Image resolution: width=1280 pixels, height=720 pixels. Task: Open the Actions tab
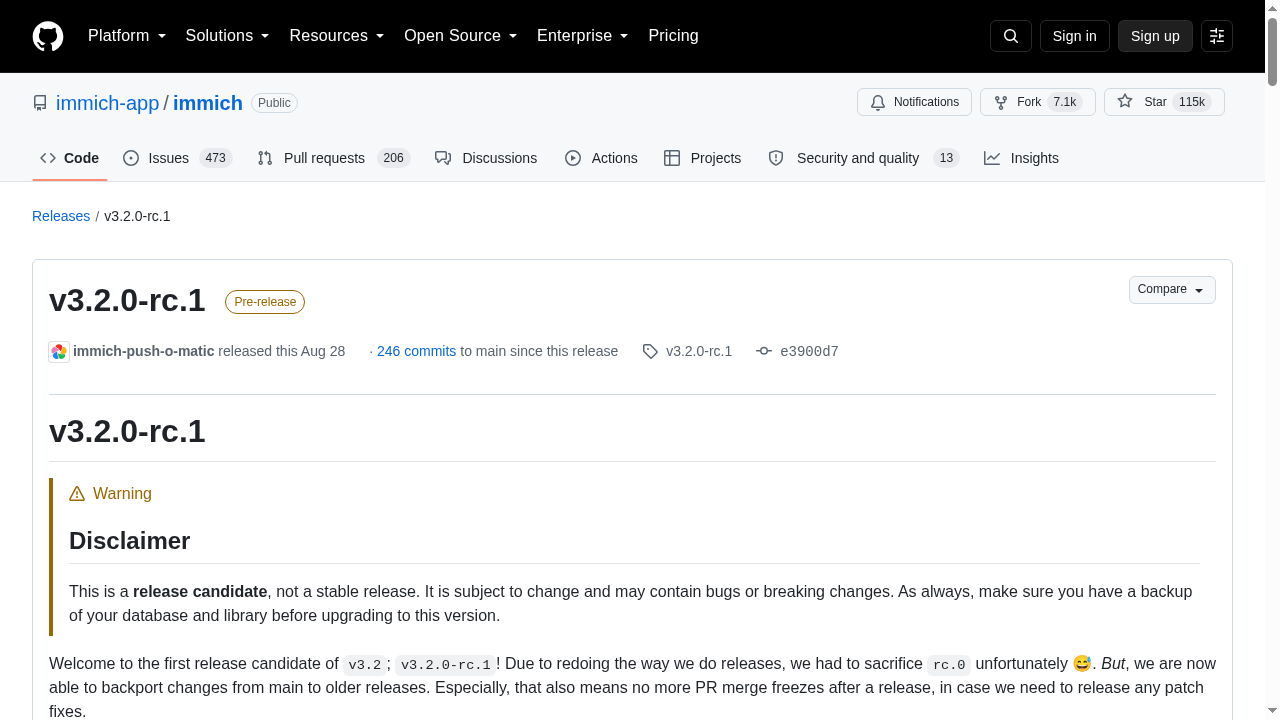tap(601, 158)
